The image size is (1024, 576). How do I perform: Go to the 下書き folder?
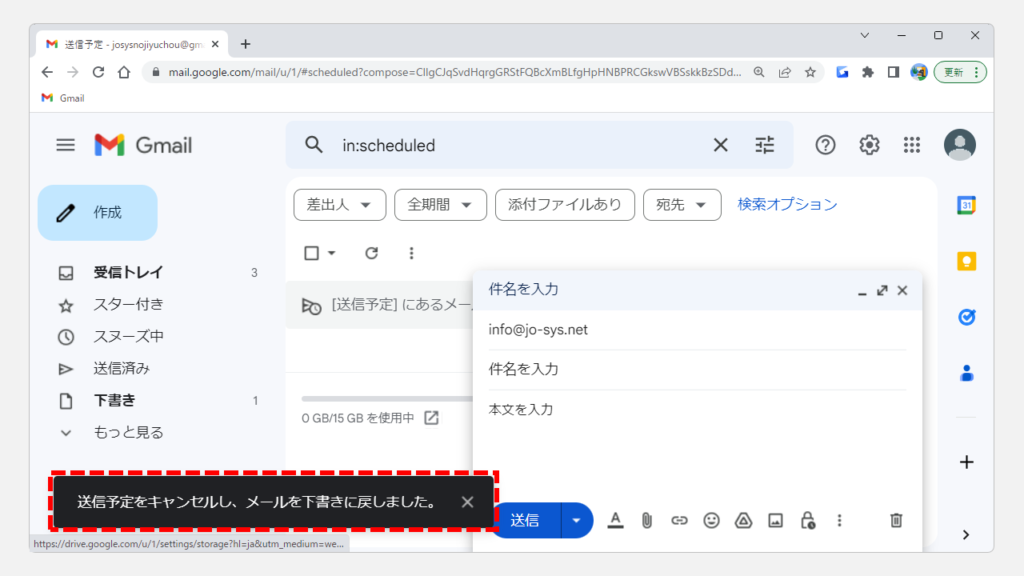[x=114, y=400]
